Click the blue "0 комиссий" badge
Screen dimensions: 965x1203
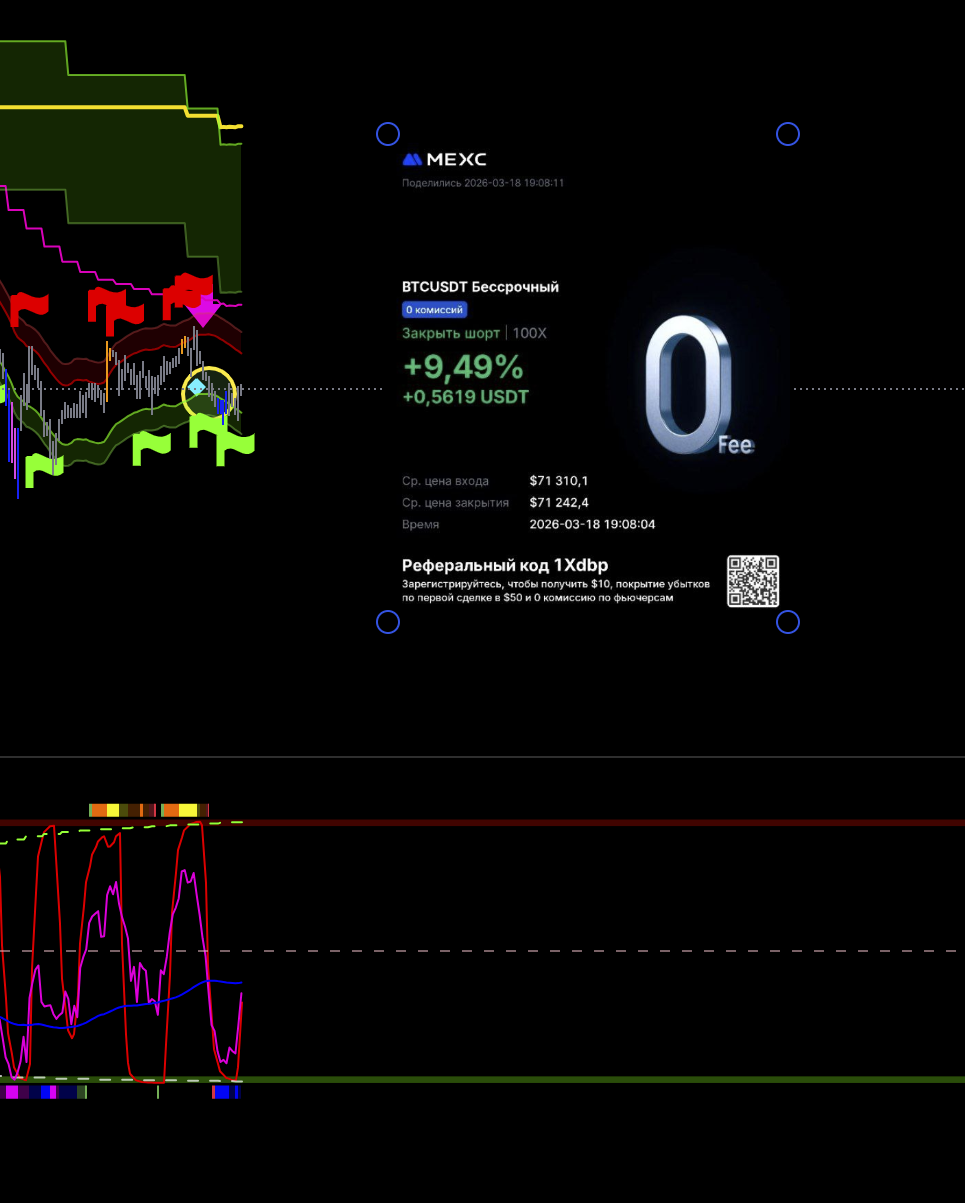click(x=434, y=310)
